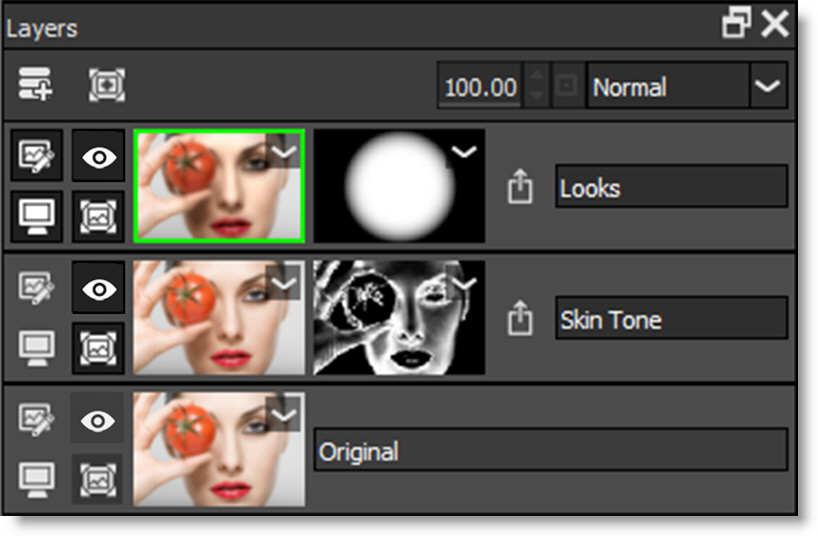The width and height of the screenshot is (818, 536).
Task: Expand the Skin Tone mask chevron menu
Action: (465, 284)
